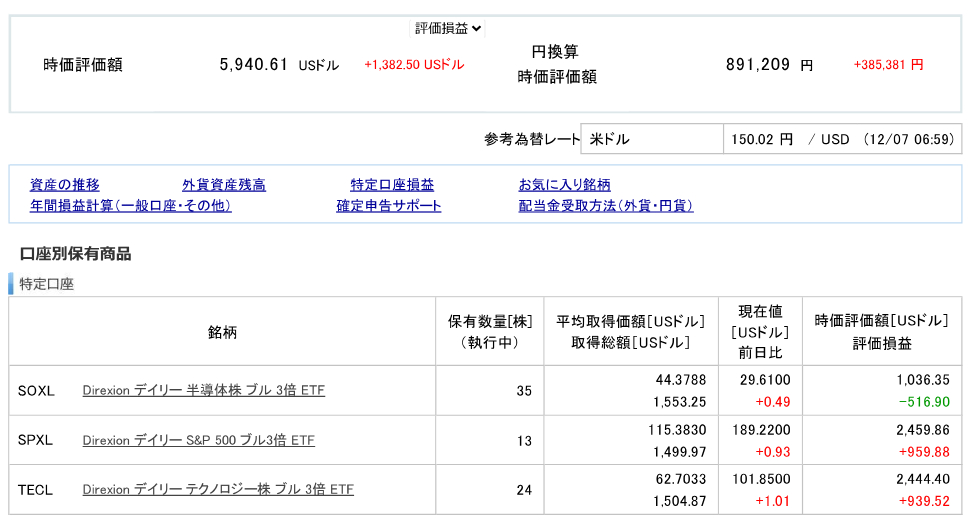974x527 pixels.
Task: Select SPXL average cost 115.3830
Action: 677,429
